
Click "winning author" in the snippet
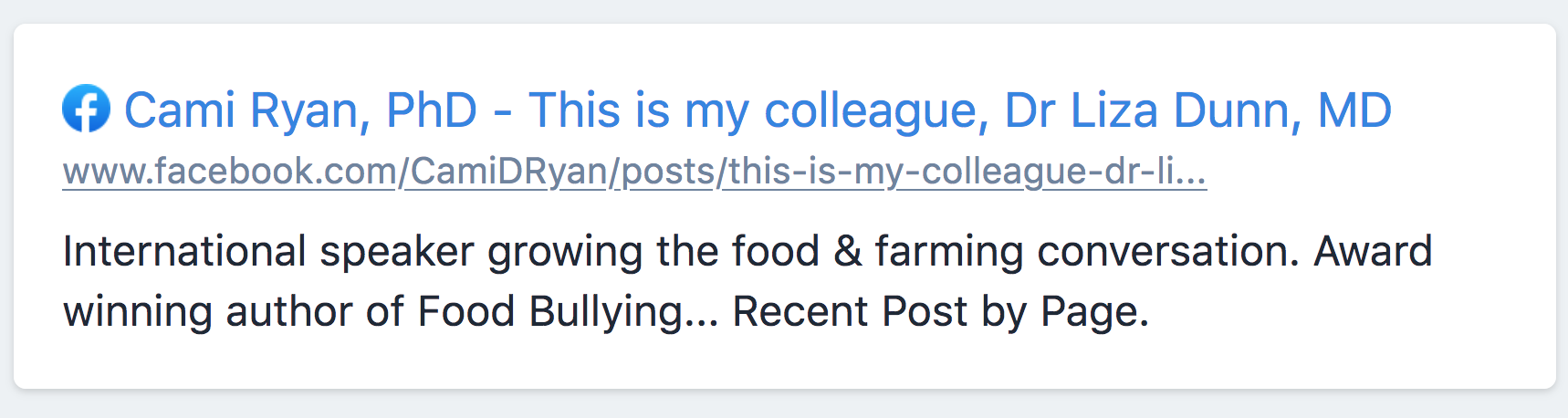[208, 312]
